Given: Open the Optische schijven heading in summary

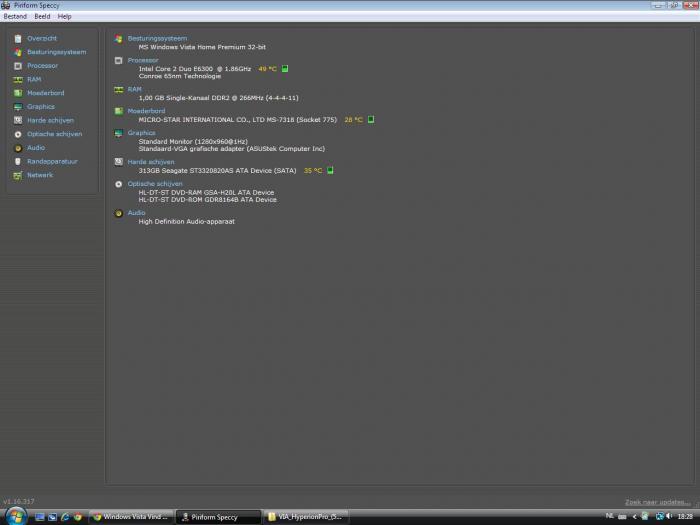Looking at the screenshot, I should (155, 184).
